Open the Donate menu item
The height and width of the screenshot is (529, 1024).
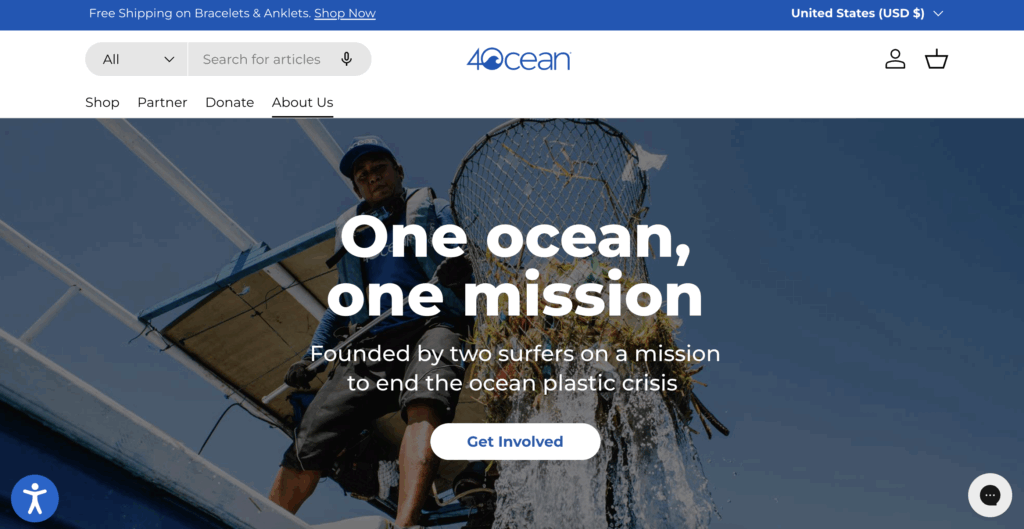coord(229,102)
